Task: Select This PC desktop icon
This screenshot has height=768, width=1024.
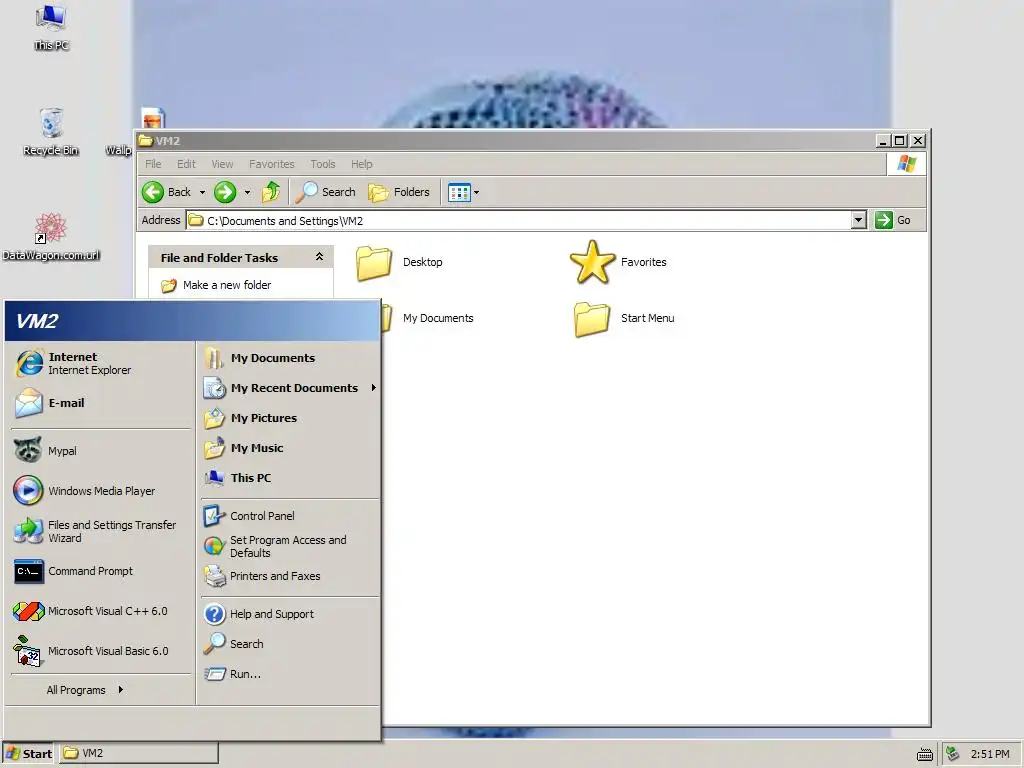Action: 51,27
